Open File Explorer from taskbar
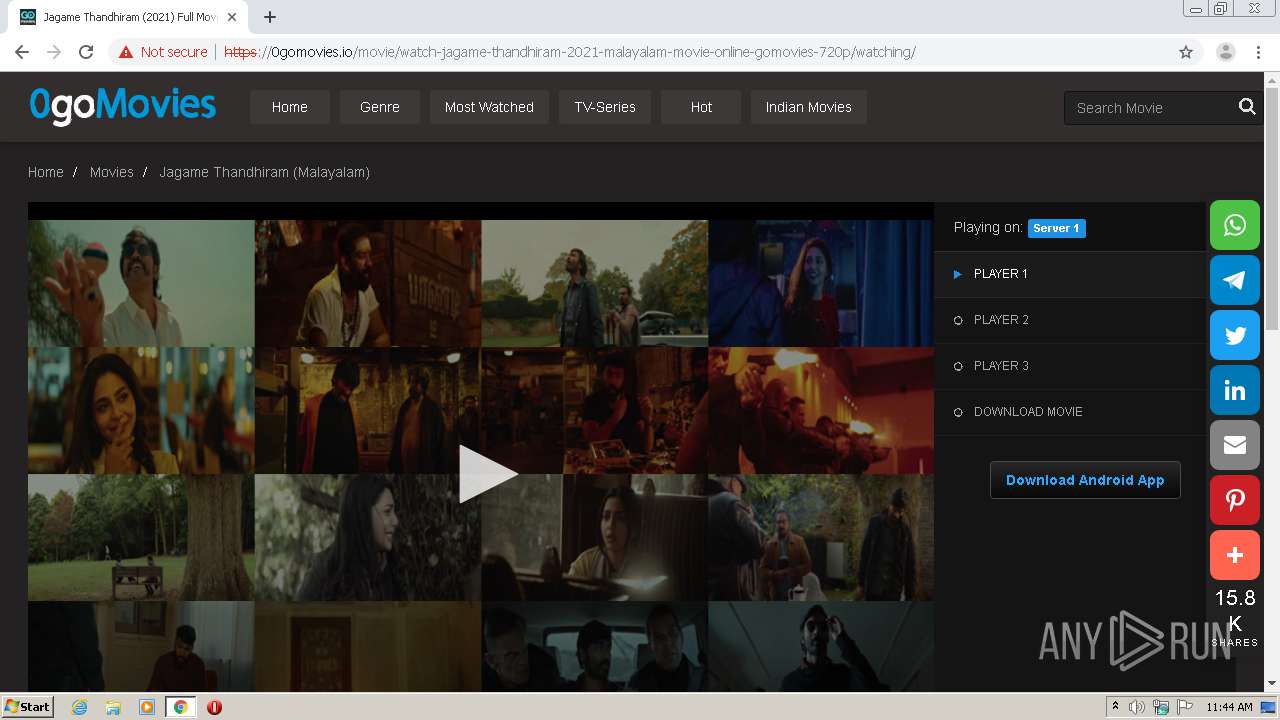 point(113,707)
